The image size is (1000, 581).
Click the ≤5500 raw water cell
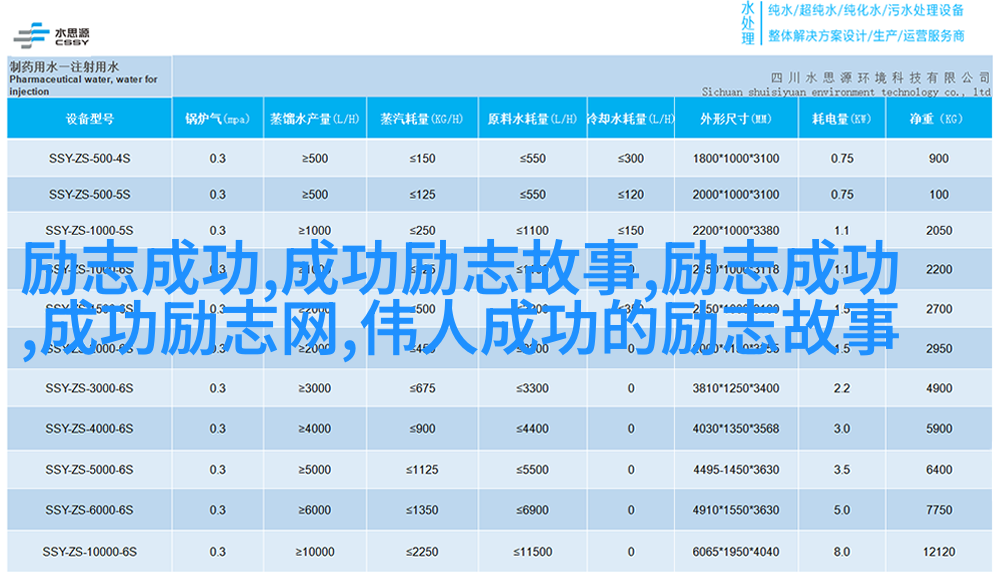tap(533, 469)
